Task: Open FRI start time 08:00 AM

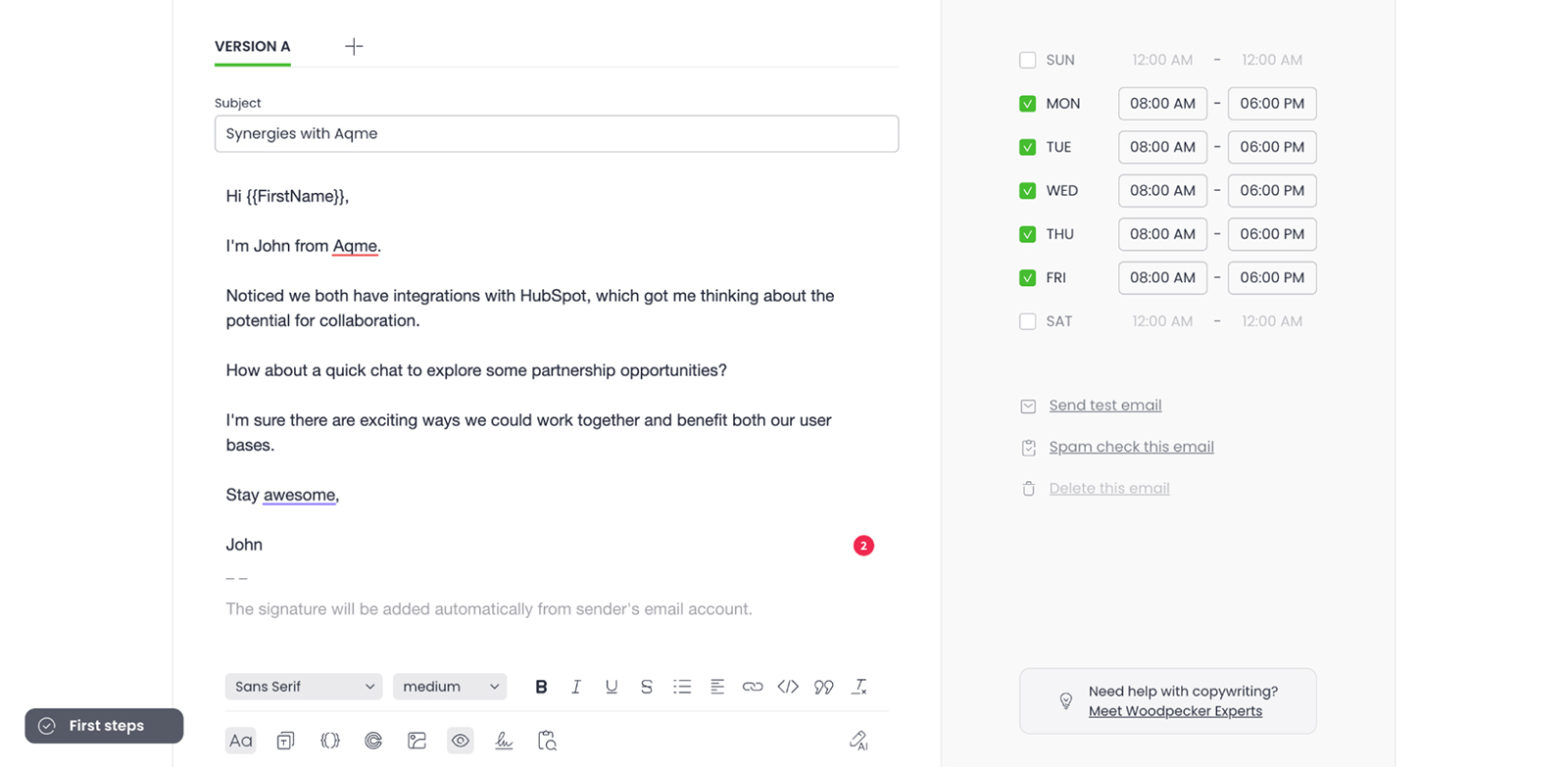Action: (x=1162, y=278)
